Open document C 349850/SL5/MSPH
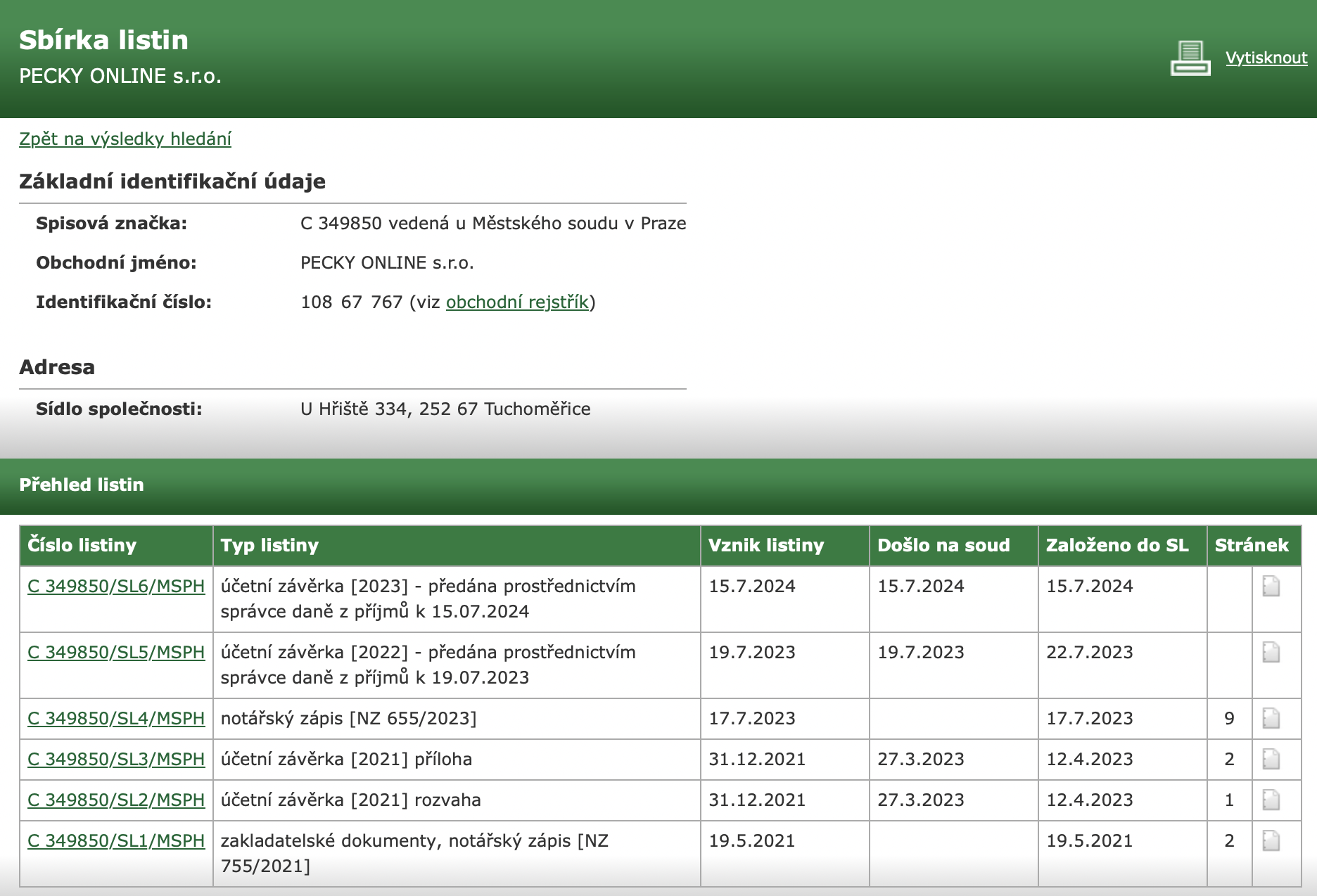The image size is (1317, 896). pyautogui.click(x=116, y=652)
